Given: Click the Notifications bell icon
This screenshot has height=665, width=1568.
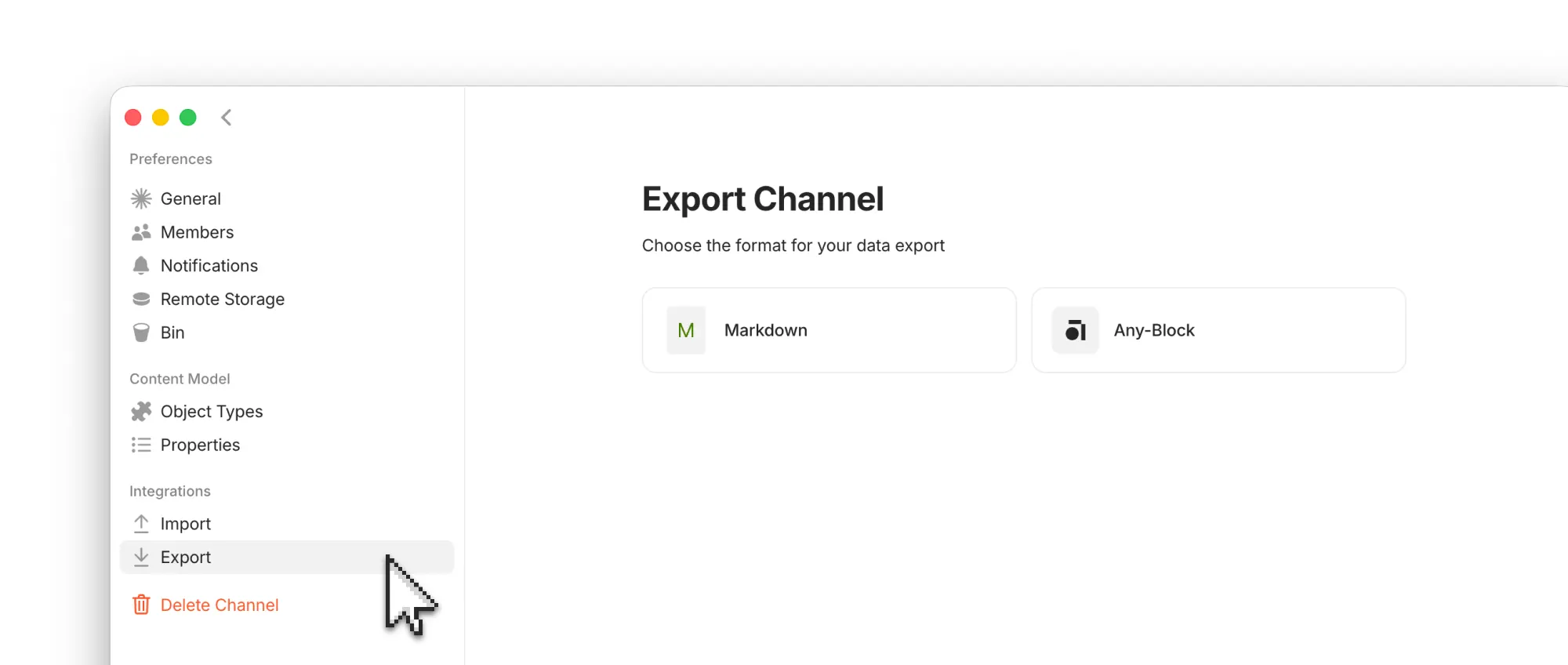Looking at the screenshot, I should [141, 266].
